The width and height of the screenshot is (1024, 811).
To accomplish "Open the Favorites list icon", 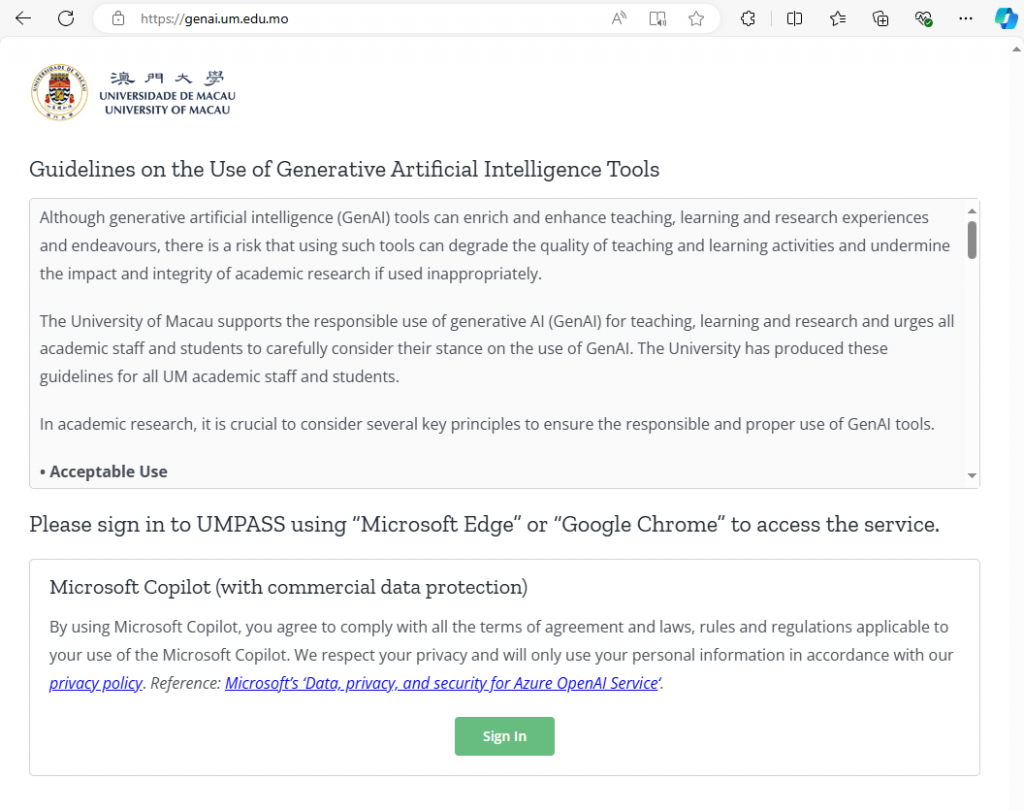I will pos(838,18).
